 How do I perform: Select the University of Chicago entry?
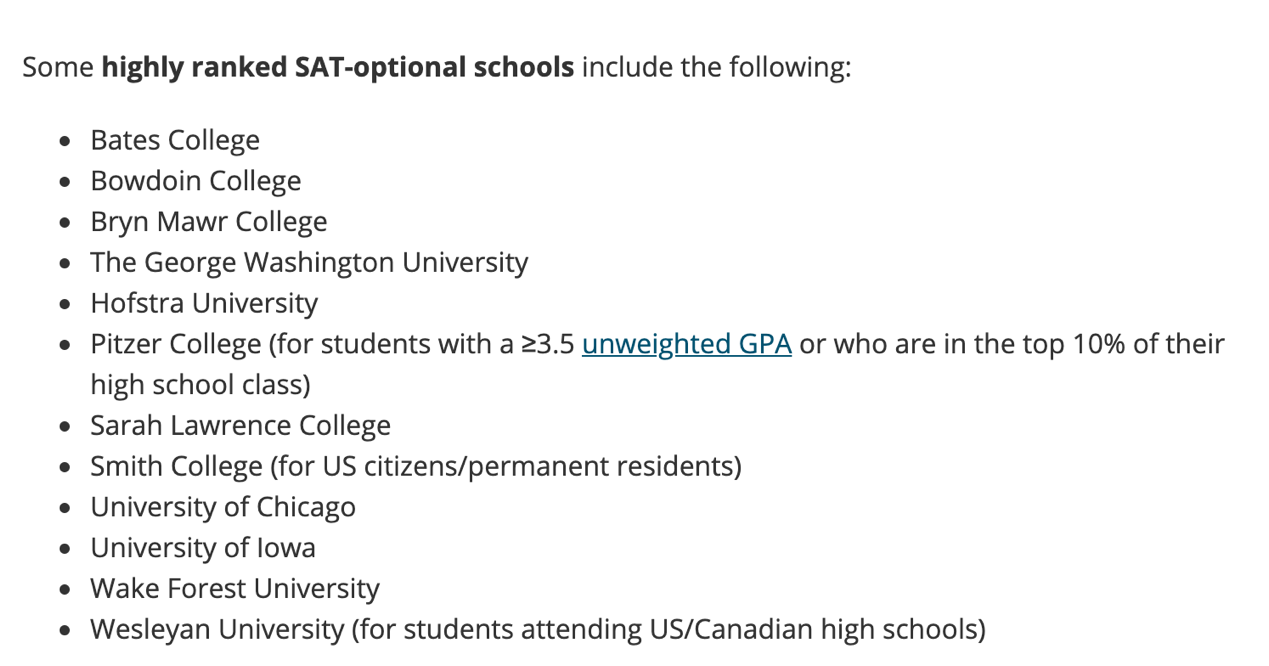pyautogui.click(x=223, y=507)
